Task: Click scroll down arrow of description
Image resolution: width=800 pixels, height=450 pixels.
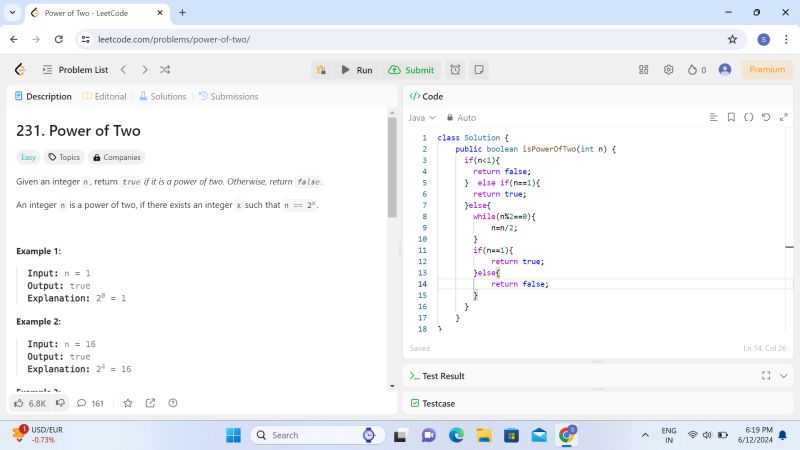Action: [392, 386]
